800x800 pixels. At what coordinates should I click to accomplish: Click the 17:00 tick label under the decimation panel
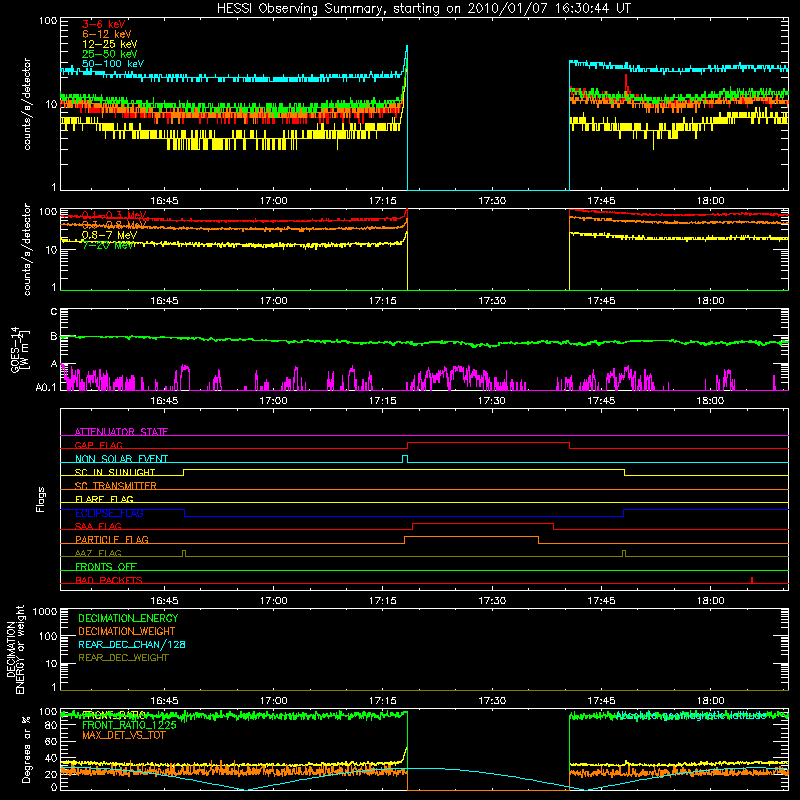click(x=273, y=701)
